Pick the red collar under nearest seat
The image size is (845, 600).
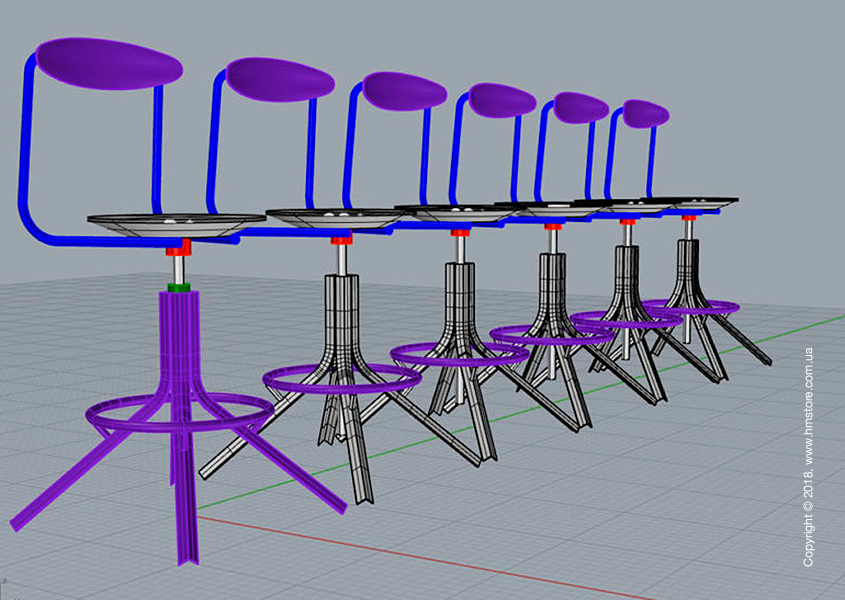click(178, 247)
